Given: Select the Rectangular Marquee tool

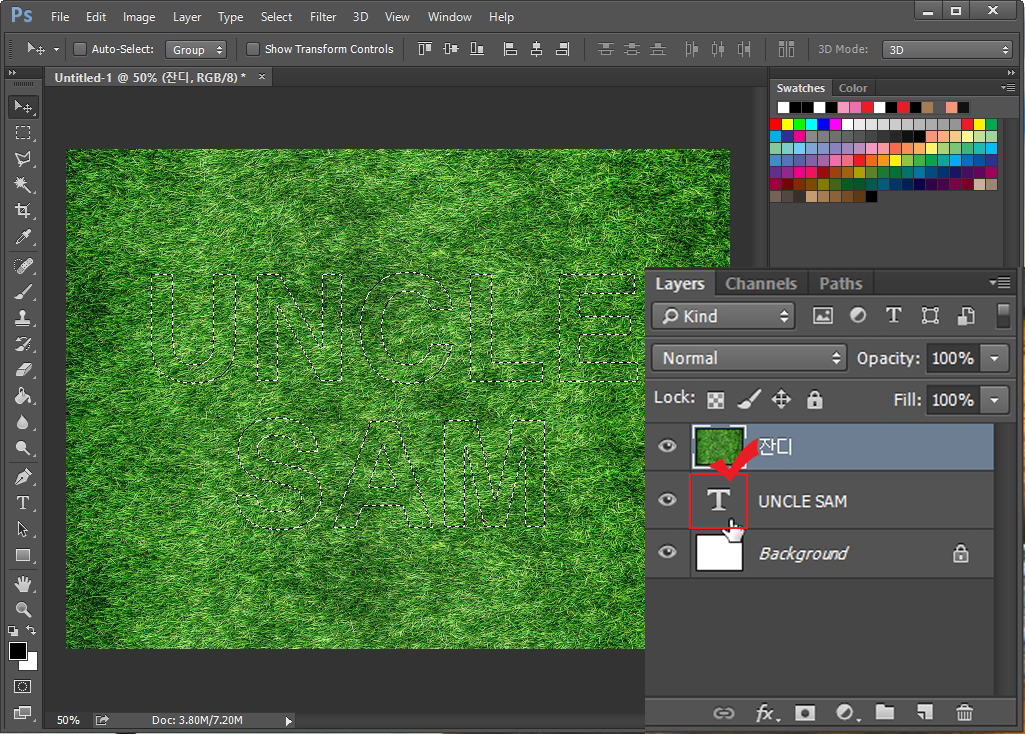Looking at the screenshot, I should point(23,133).
